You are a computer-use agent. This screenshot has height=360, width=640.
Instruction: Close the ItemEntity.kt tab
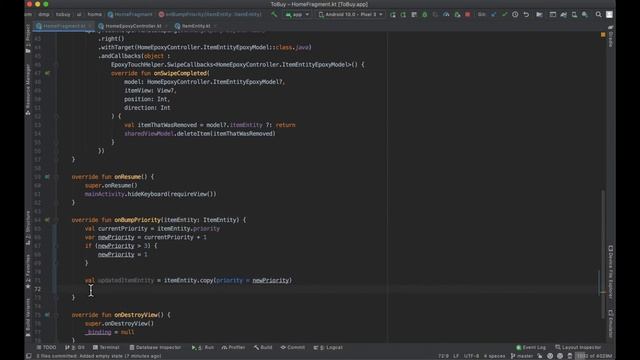[x=215, y=26]
